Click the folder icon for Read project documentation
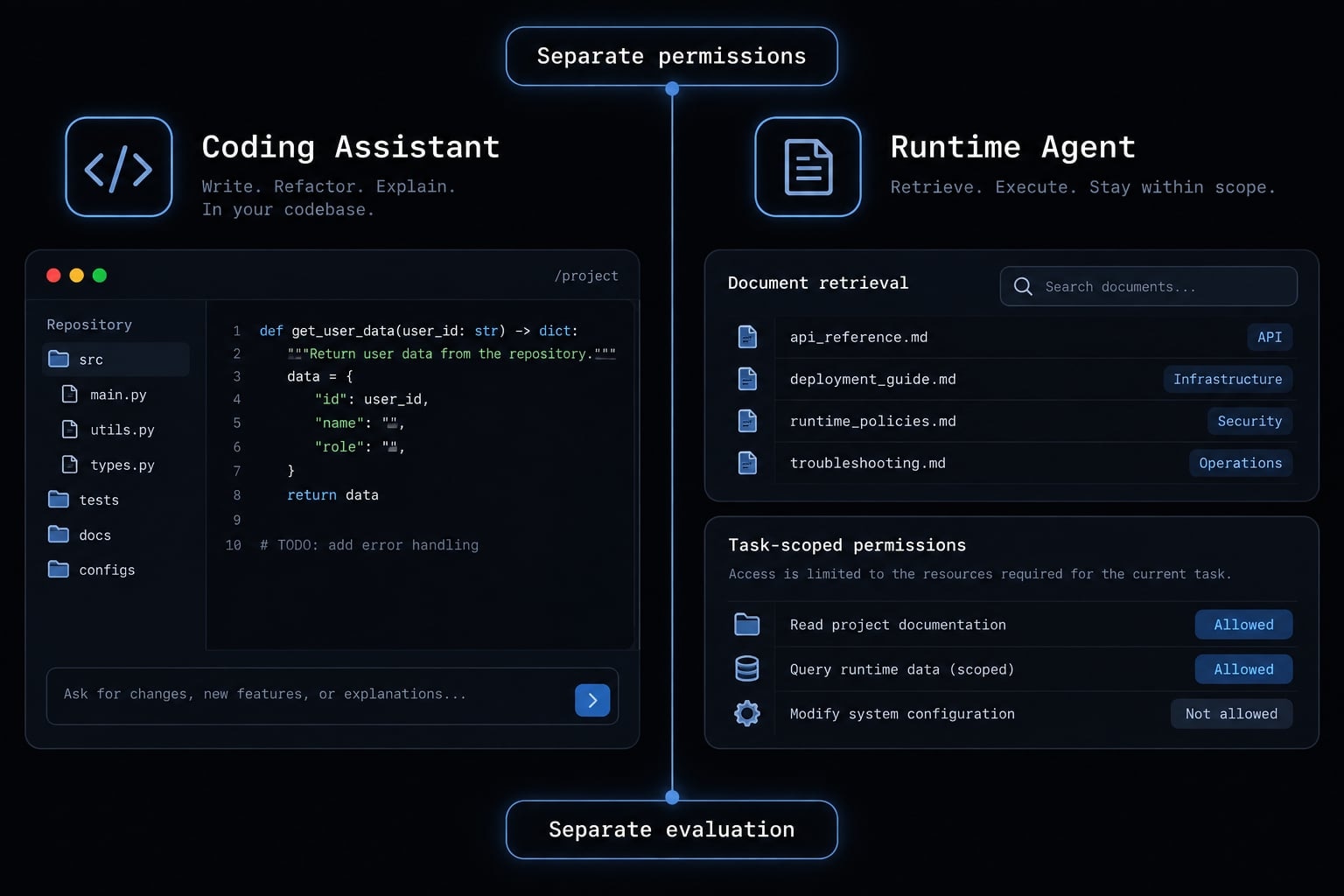This screenshot has height=896, width=1344. (x=747, y=624)
